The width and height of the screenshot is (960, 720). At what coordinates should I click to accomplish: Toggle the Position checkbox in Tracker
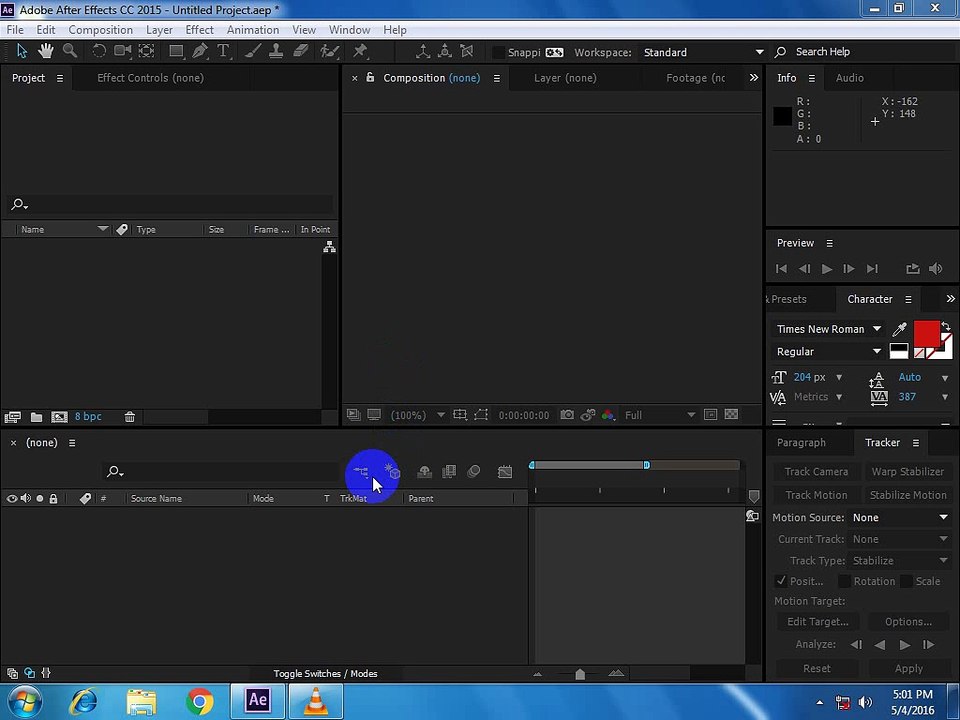pyautogui.click(x=781, y=580)
